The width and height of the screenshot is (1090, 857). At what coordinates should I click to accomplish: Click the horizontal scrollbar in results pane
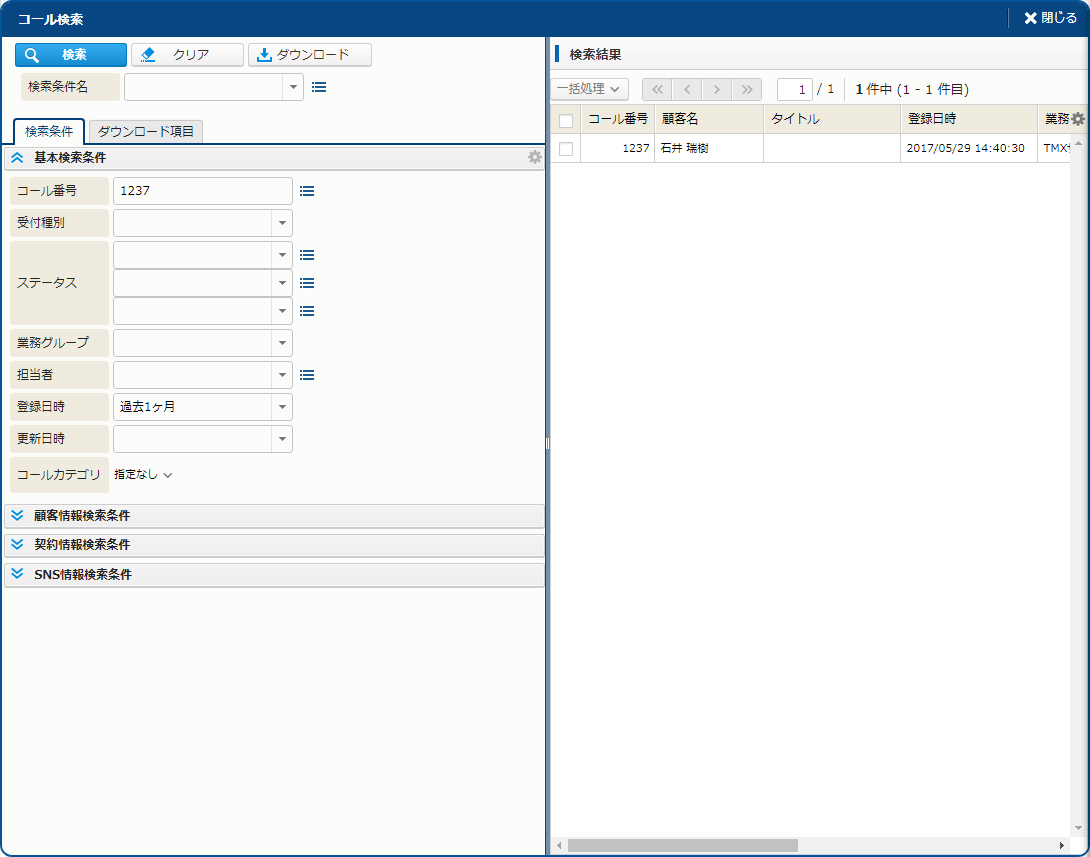click(683, 846)
